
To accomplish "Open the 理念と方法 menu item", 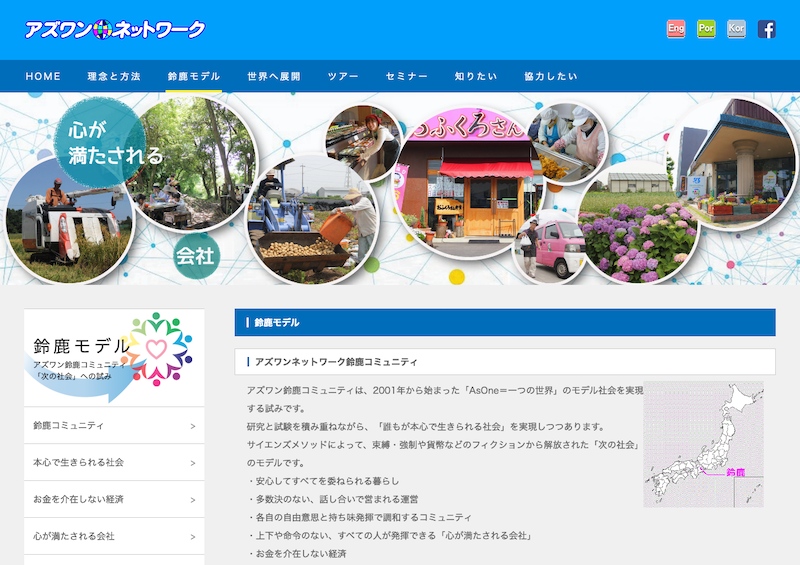I will [x=114, y=76].
